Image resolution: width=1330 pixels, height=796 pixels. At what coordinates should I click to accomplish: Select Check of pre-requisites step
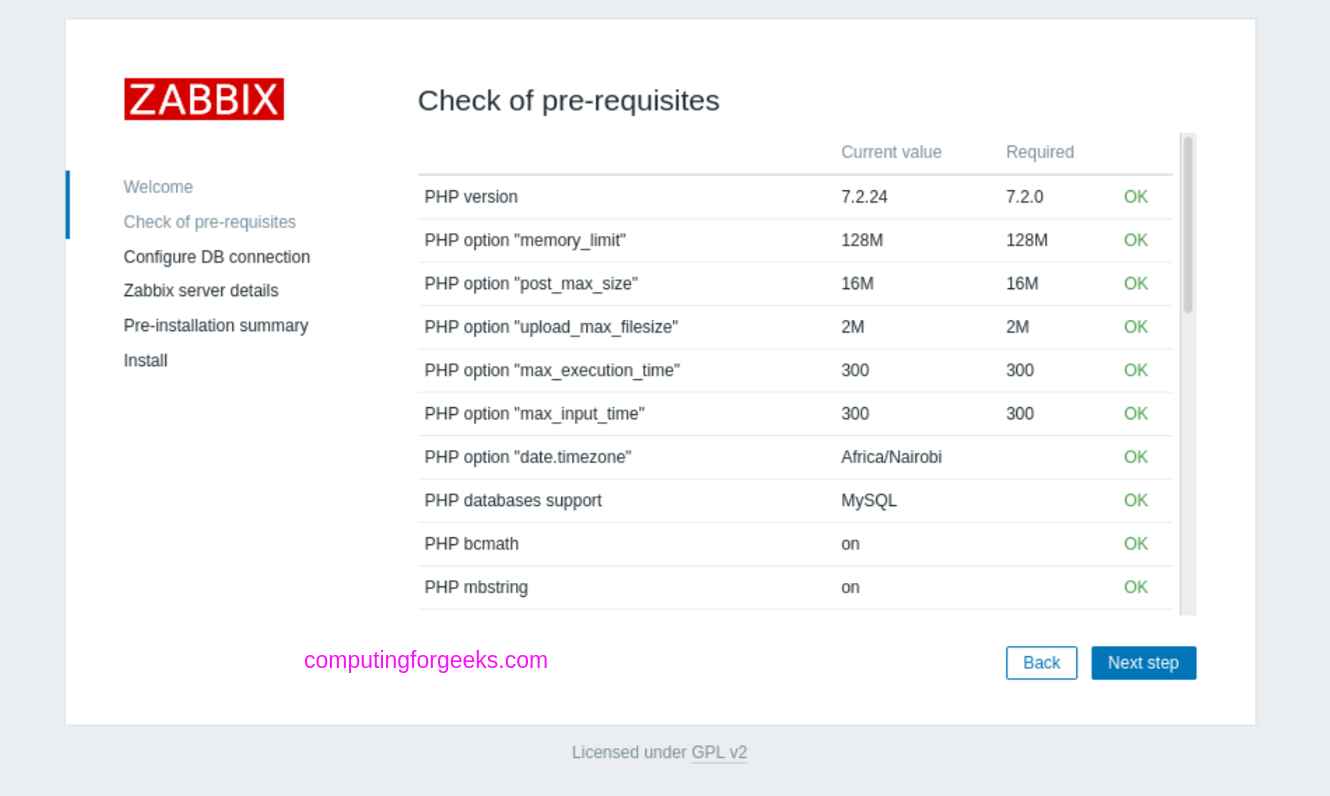coord(210,222)
